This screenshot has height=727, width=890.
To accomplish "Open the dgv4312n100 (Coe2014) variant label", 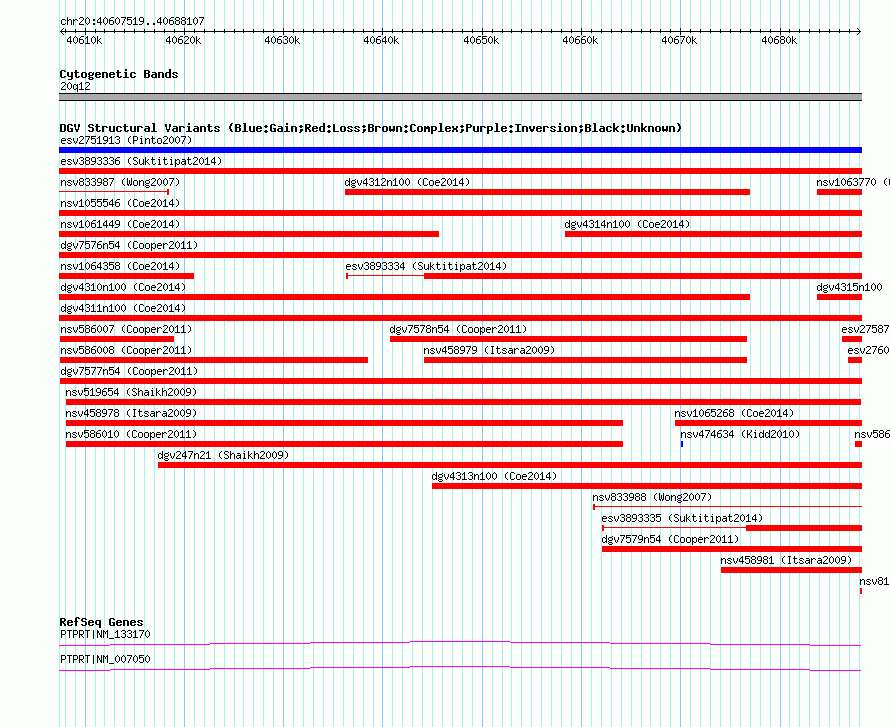I will point(407,182).
